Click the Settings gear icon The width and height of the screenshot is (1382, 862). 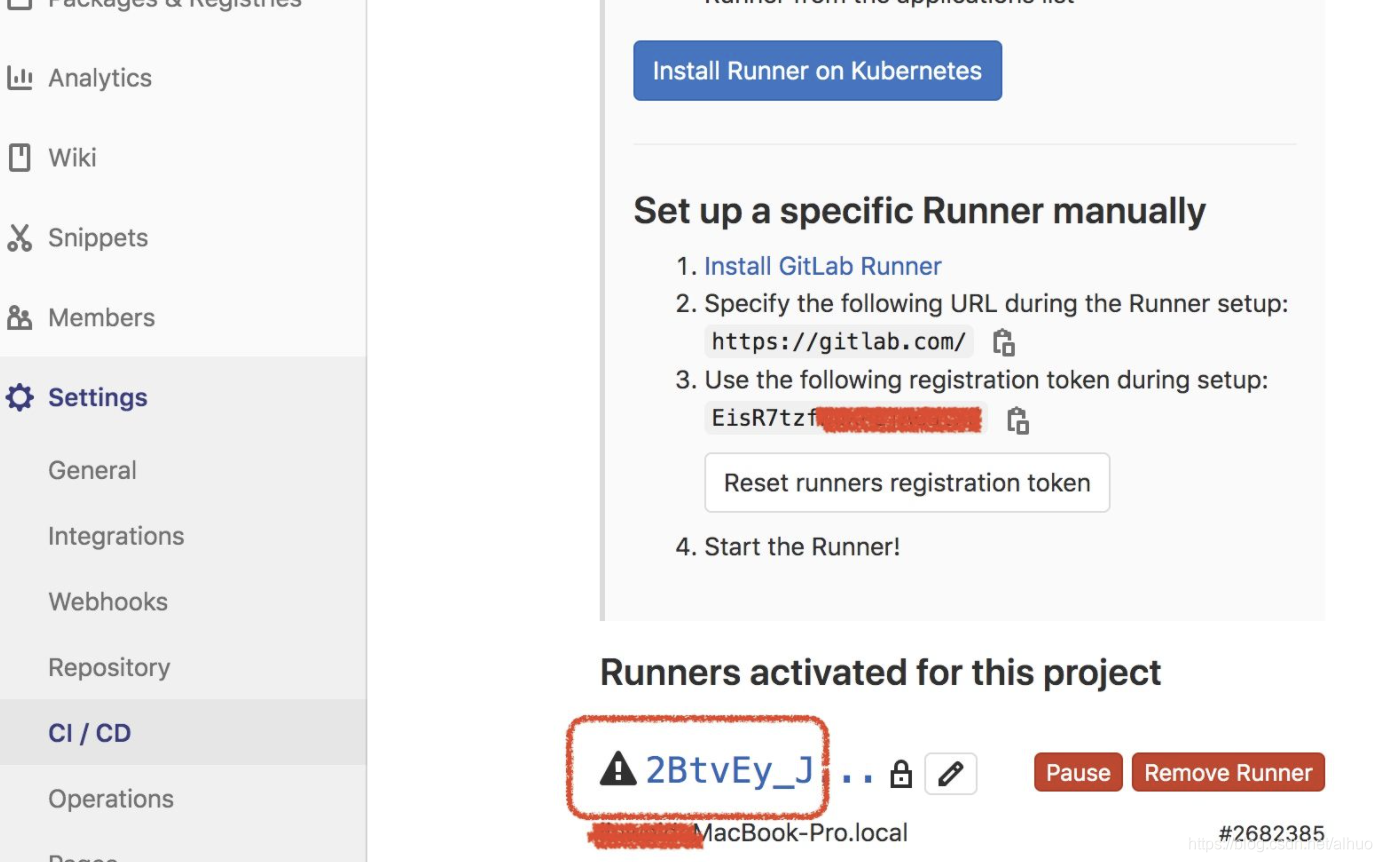point(19,397)
